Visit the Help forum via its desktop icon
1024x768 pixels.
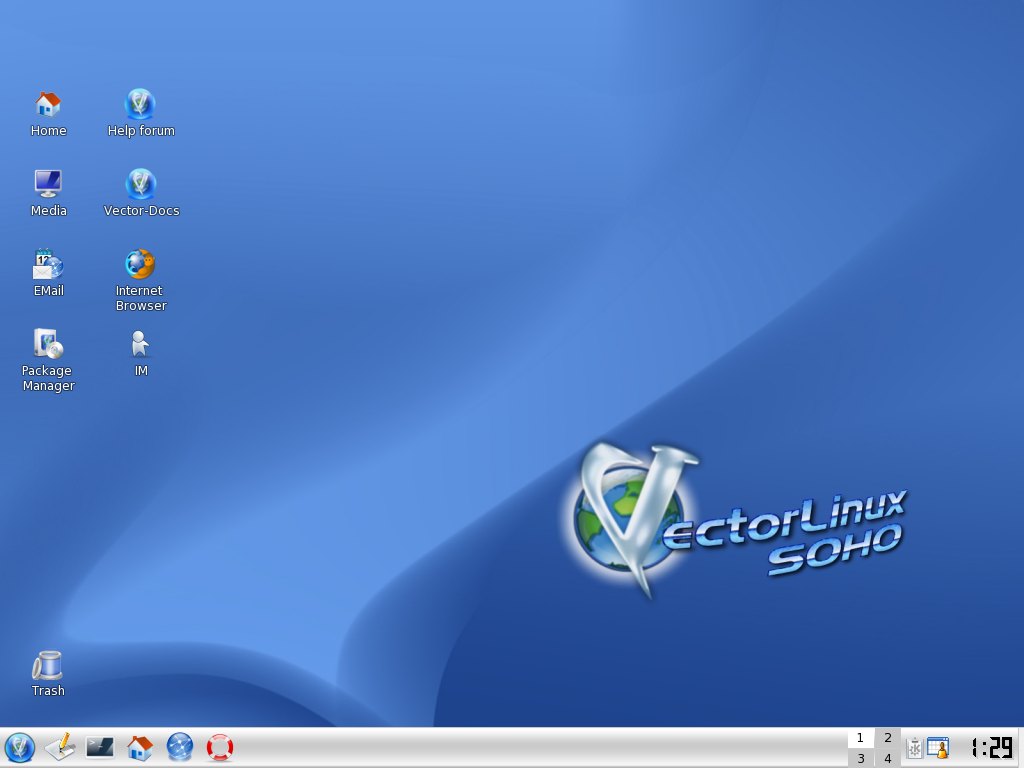point(140,105)
